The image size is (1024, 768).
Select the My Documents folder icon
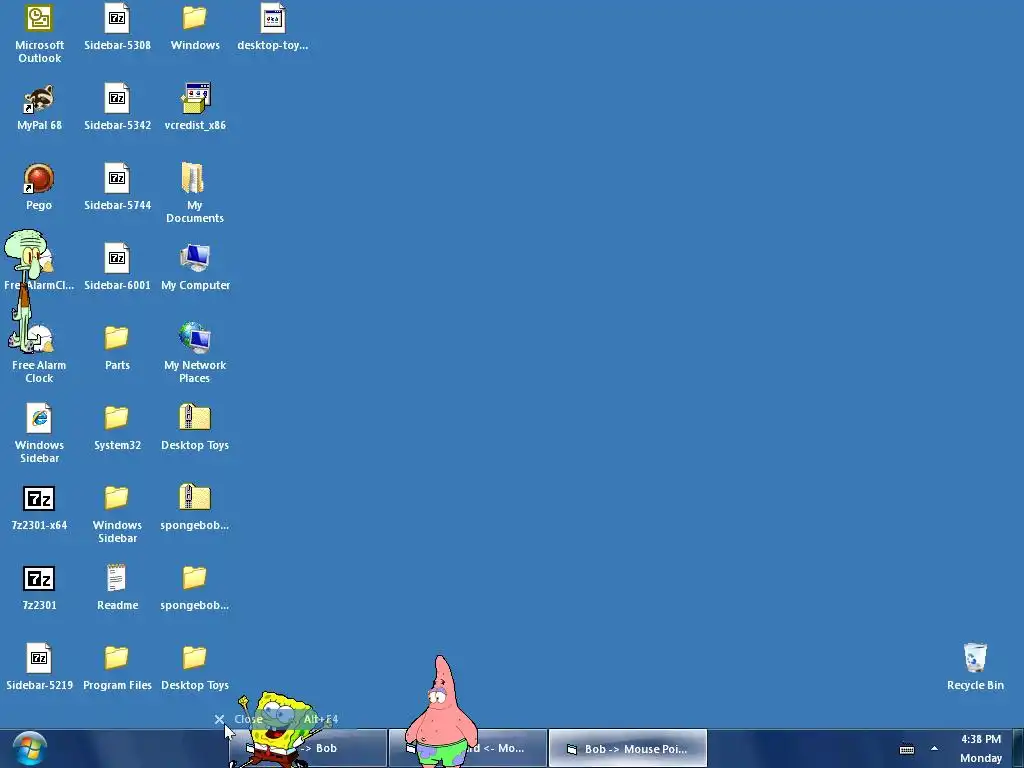click(195, 178)
